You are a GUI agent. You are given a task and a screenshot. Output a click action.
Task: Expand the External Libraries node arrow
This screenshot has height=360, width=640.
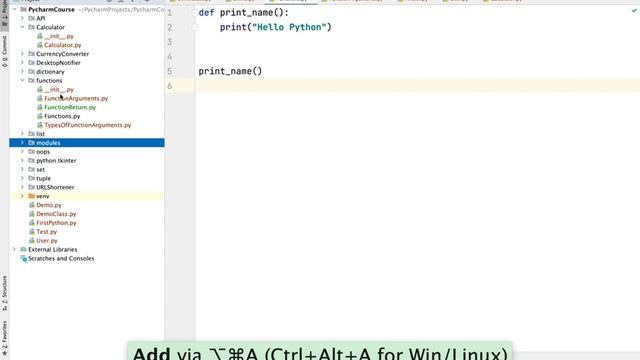(15, 249)
